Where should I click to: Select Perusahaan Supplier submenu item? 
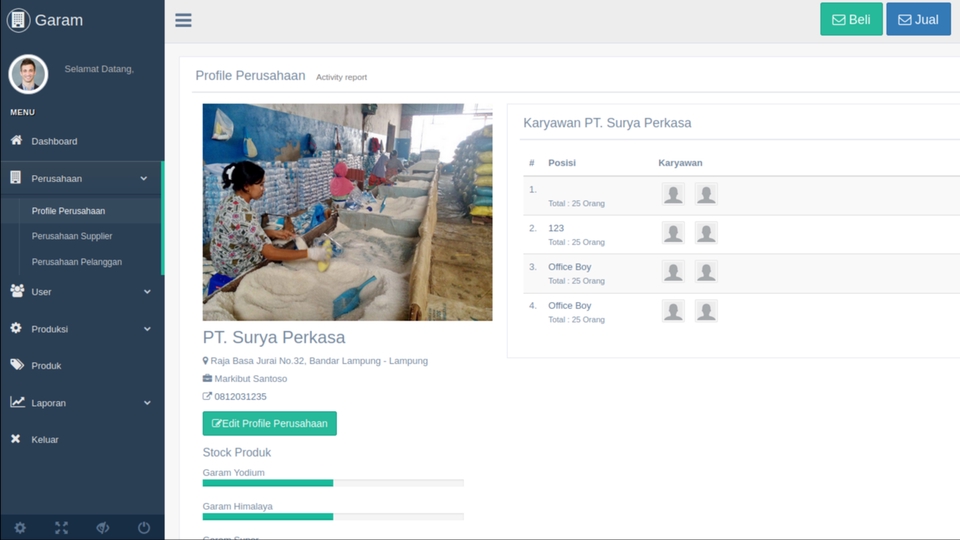tap(81, 236)
